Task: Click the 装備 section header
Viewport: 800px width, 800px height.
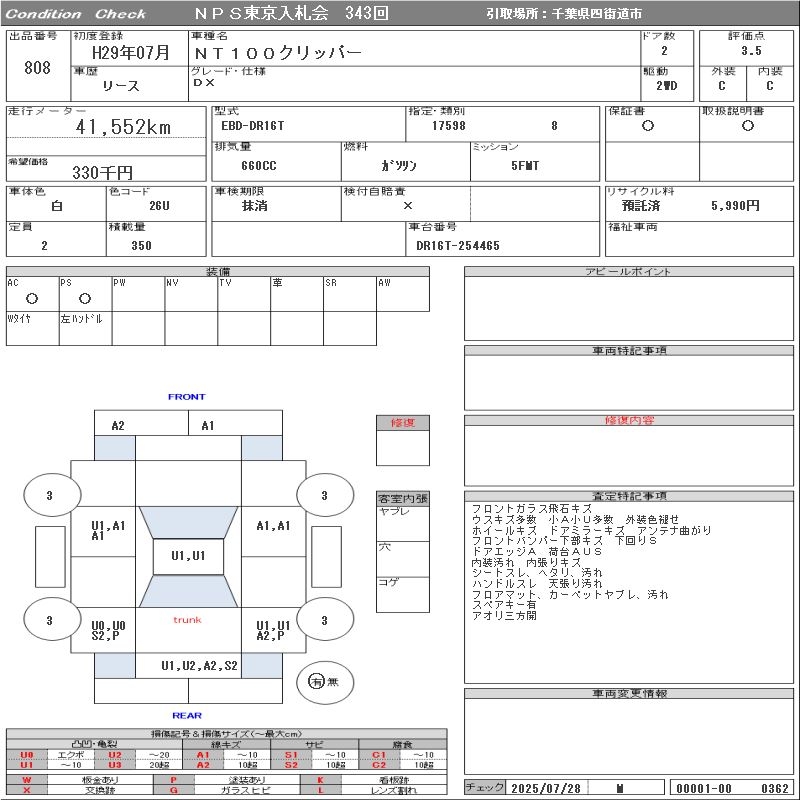Action: tap(218, 272)
